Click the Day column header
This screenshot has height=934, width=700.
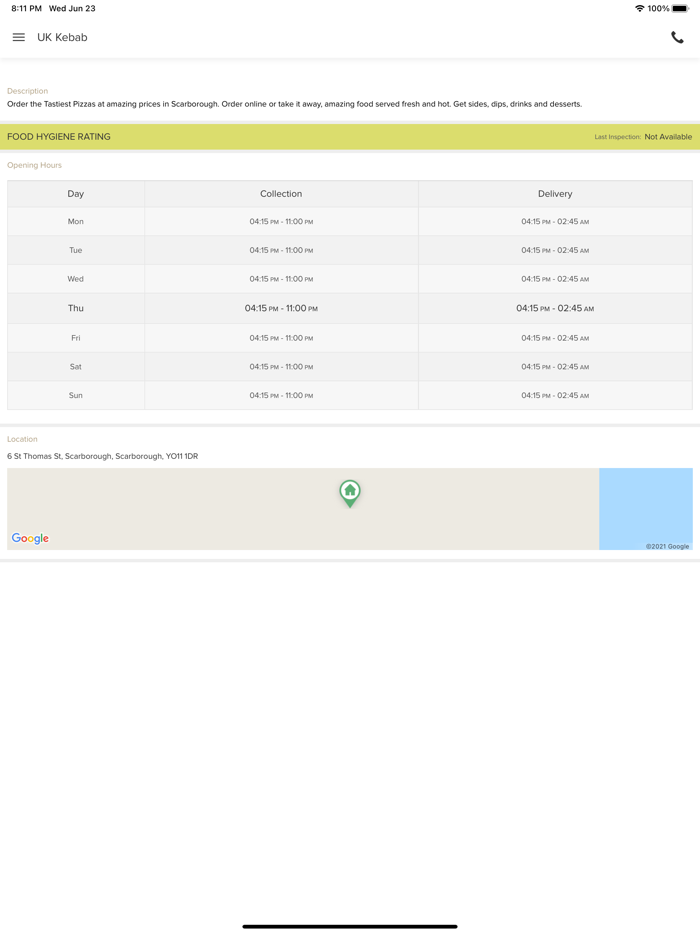tap(76, 194)
